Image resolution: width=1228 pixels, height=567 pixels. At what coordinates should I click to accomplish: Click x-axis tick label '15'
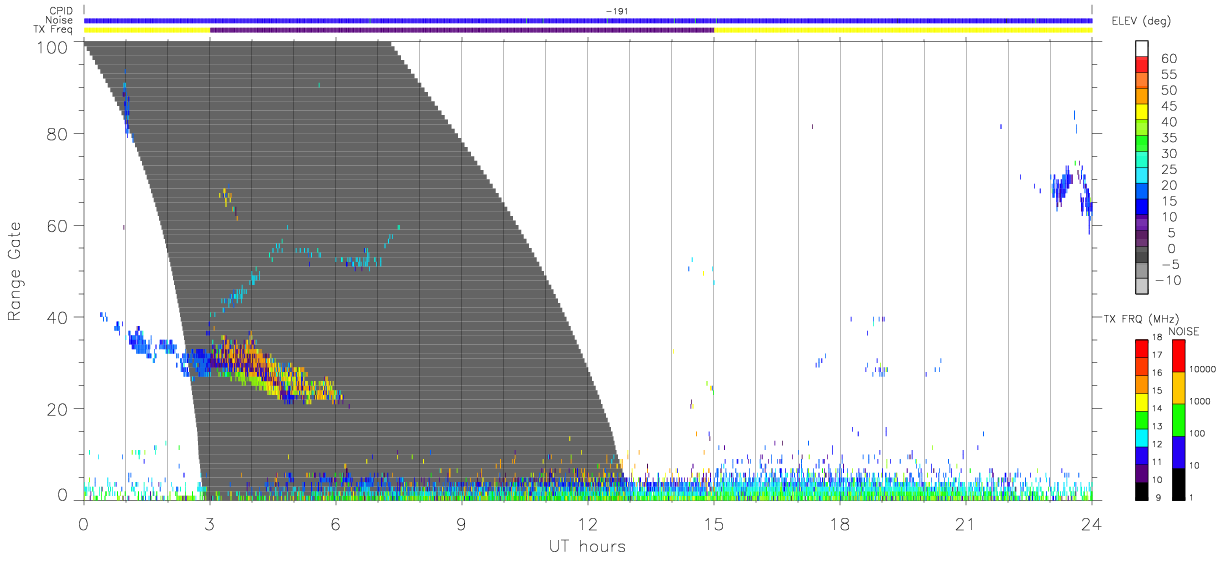point(714,524)
